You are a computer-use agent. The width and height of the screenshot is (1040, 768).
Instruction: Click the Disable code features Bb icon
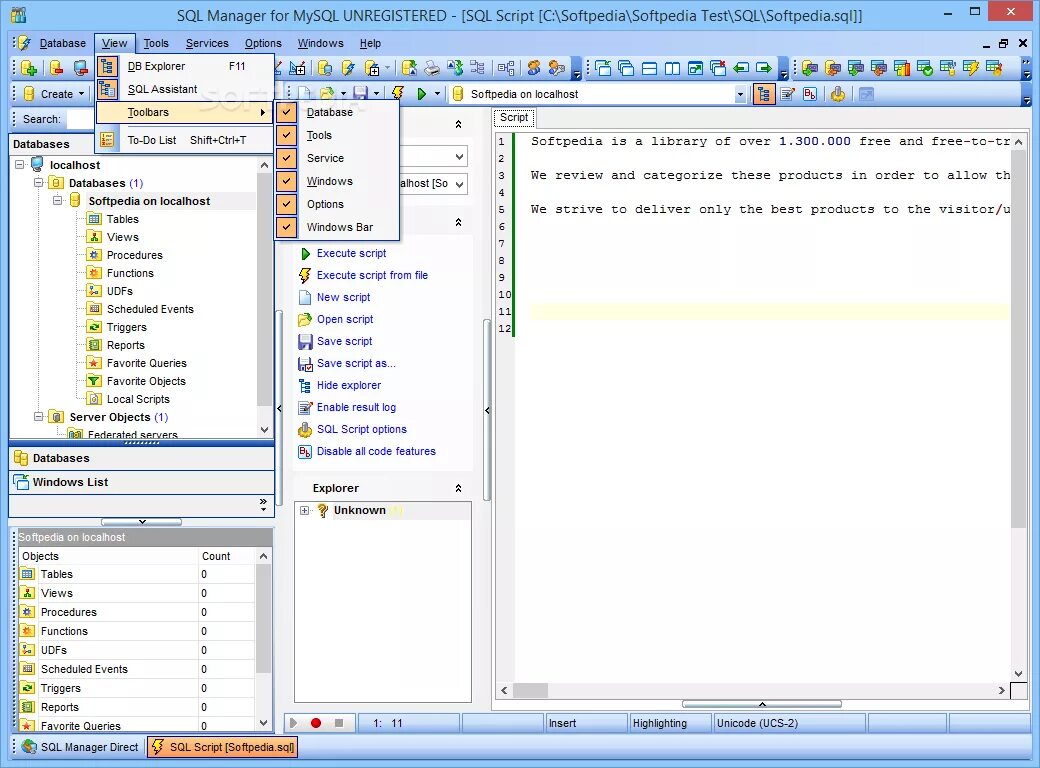pos(810,94)
